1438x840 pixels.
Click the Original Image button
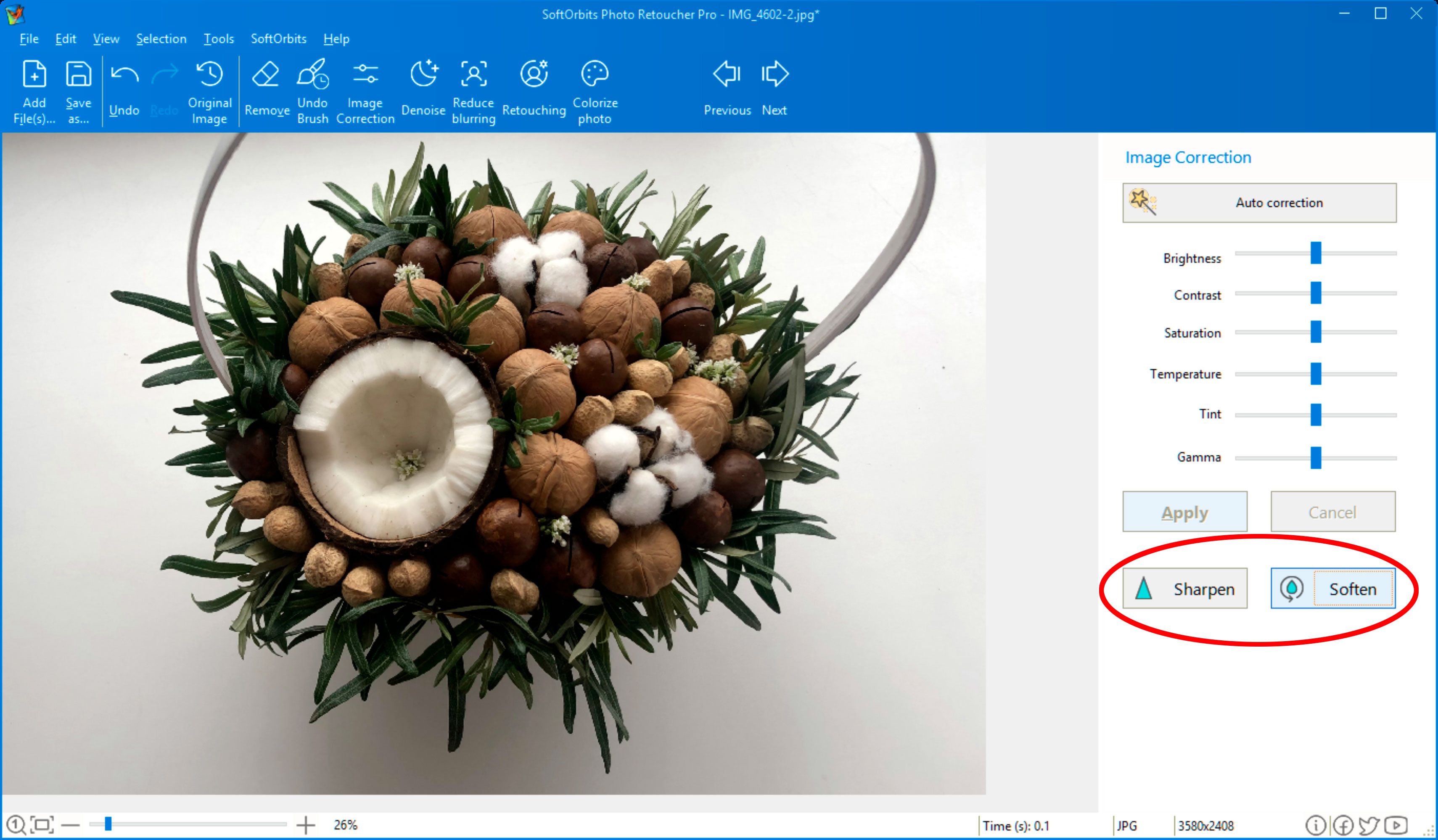tap(210, 90)
